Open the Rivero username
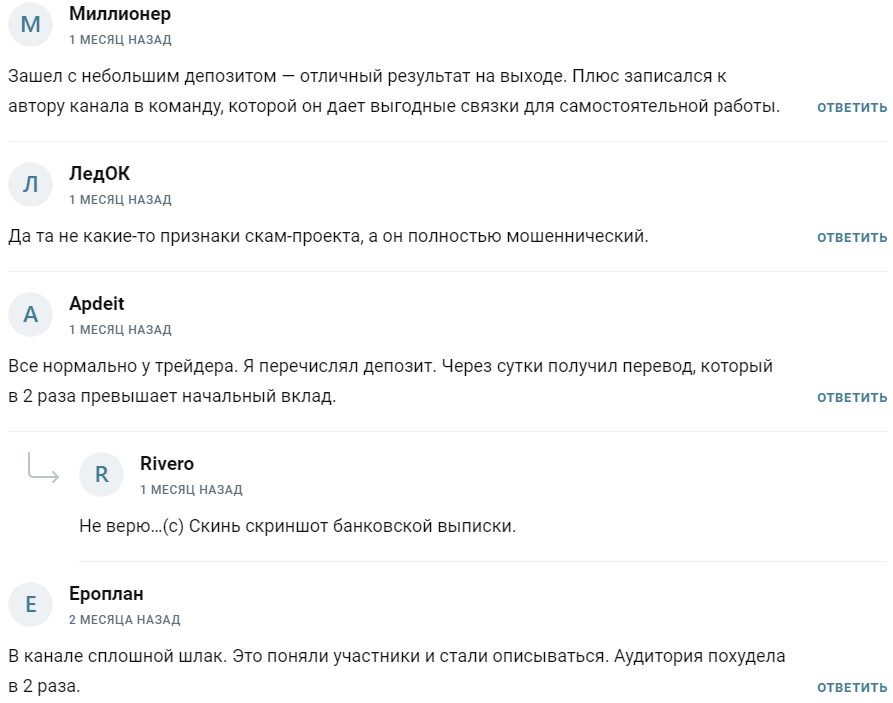 (x=167, y=463)
